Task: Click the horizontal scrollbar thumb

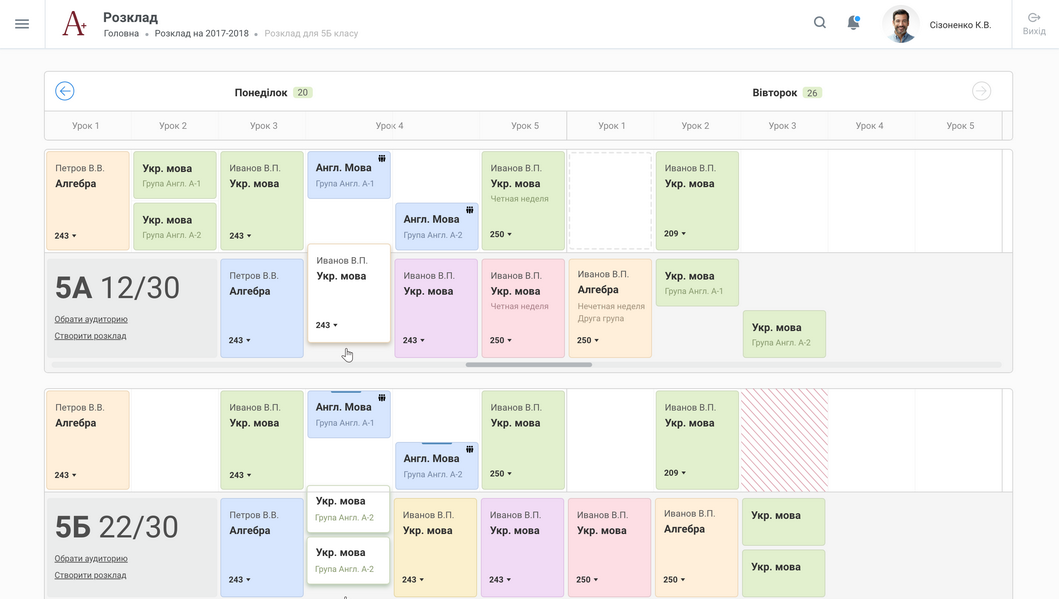Action: (x=529, y=365)
